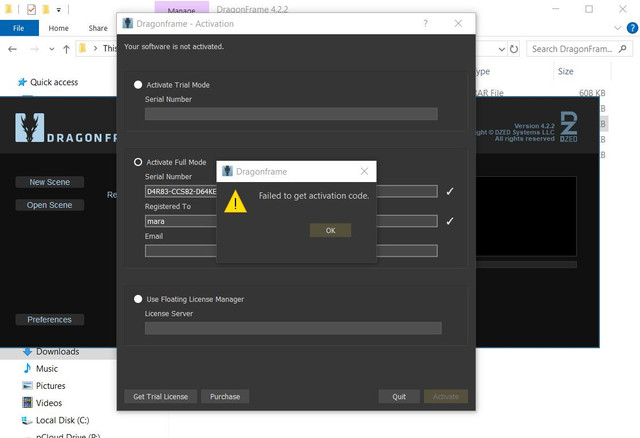The image size is (640, 438).
Task: Click the full mode Serial Number field
Action: 291,191
